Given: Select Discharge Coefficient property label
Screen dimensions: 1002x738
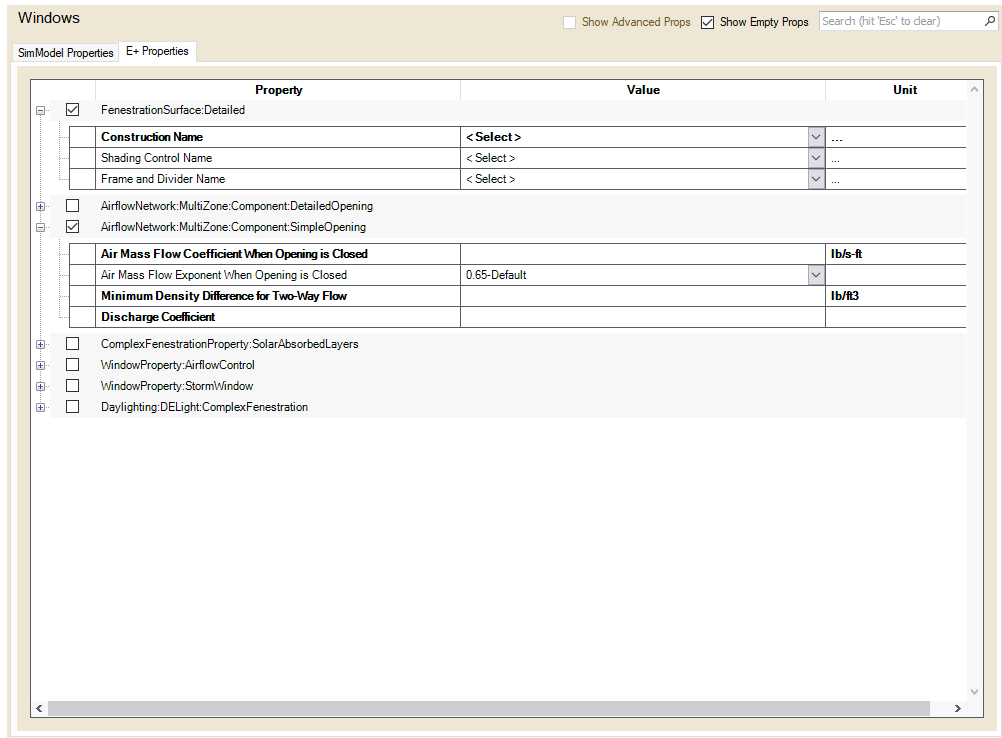Looking at the screenshot, I should click(x=158, y=317).
